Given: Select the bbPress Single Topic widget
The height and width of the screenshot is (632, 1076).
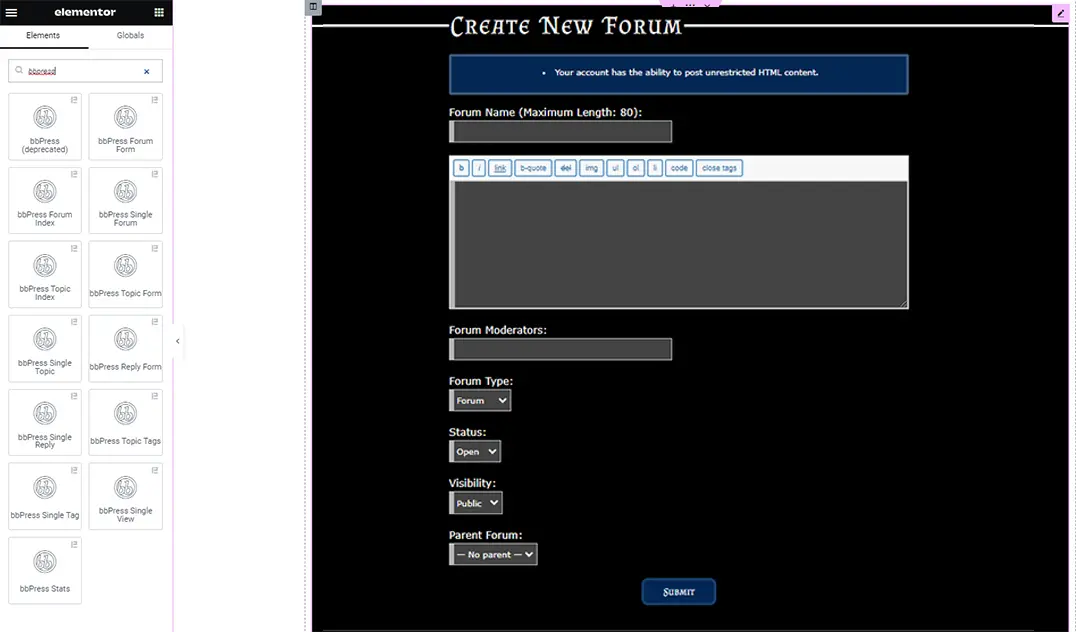Looking at the screenshot, I should click(45, 349).
